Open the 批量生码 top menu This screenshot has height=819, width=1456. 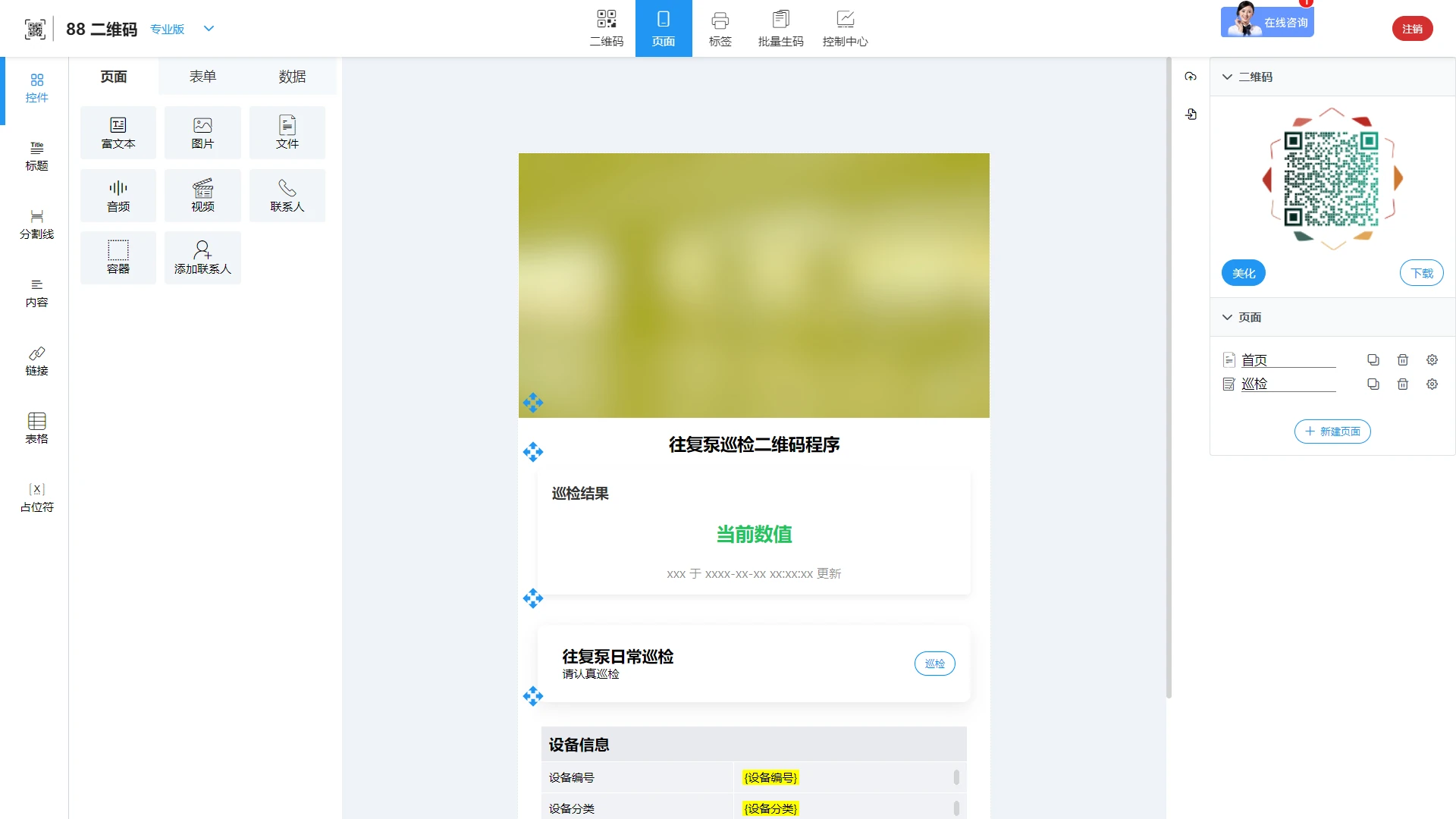780,28
